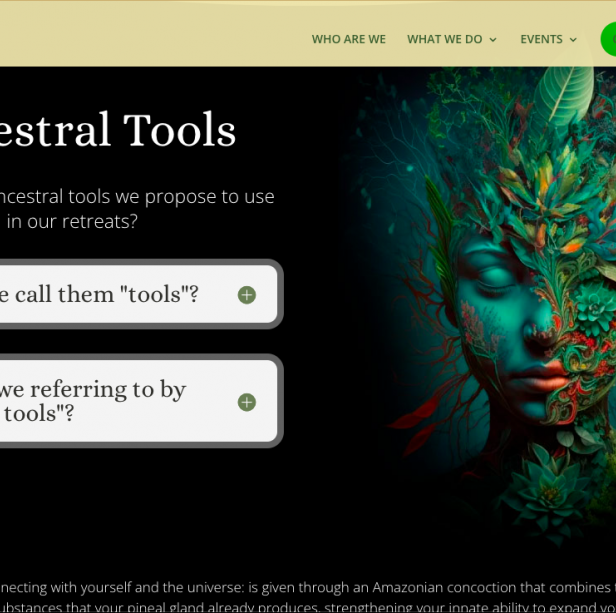Expand the 'we referring to by tools' question text
This screenshot has height=613, width=616.
95,401
